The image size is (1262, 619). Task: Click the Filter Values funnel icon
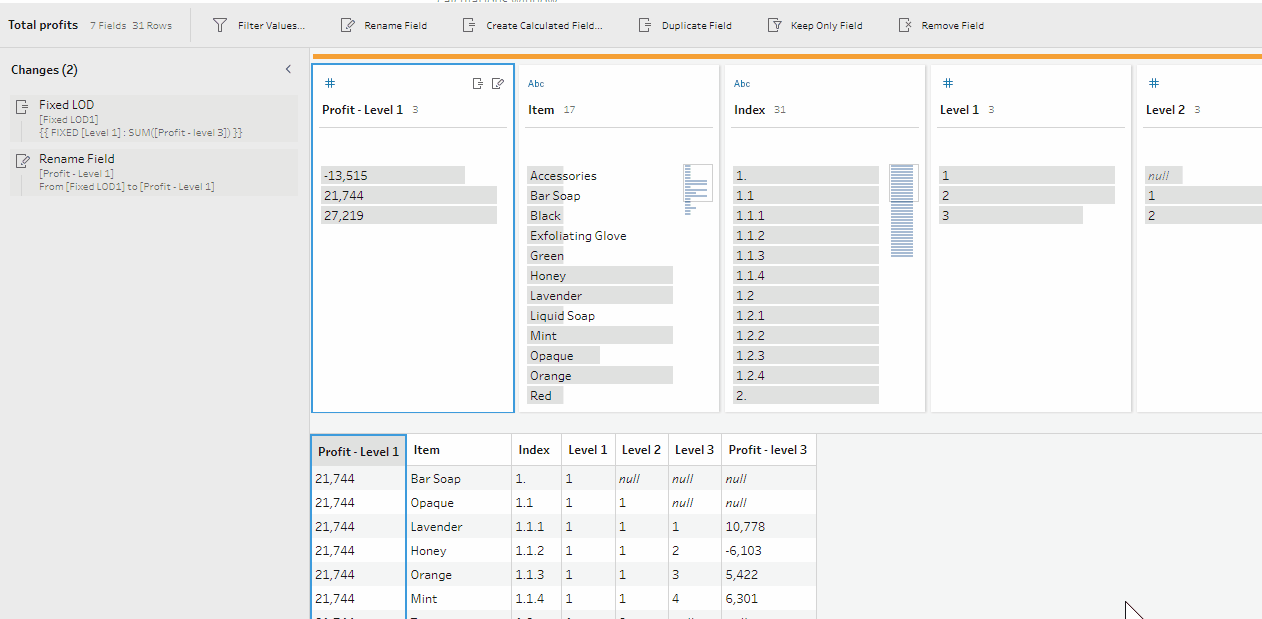tap(220, 25)
